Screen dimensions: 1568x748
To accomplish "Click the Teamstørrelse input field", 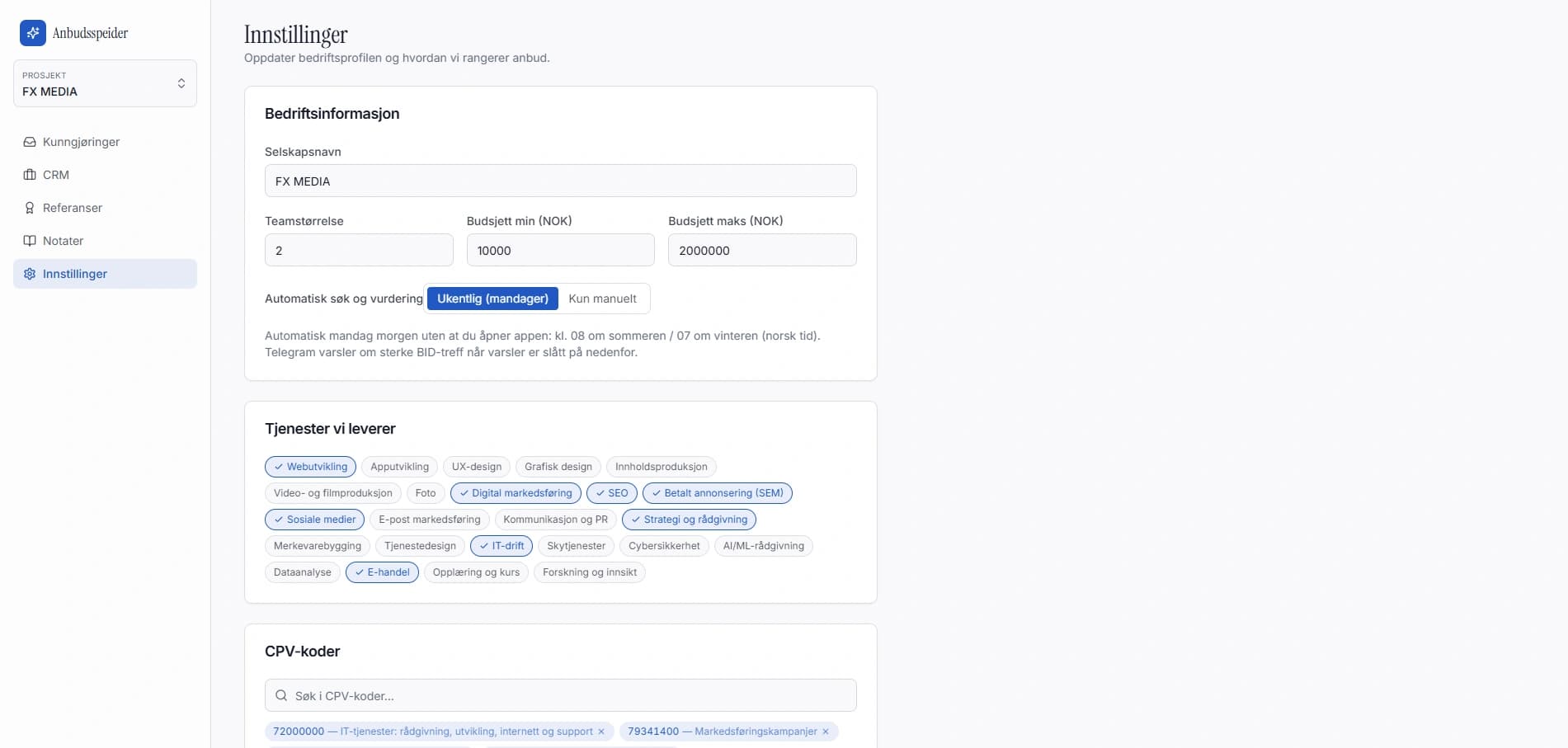I will click(359, 250).
